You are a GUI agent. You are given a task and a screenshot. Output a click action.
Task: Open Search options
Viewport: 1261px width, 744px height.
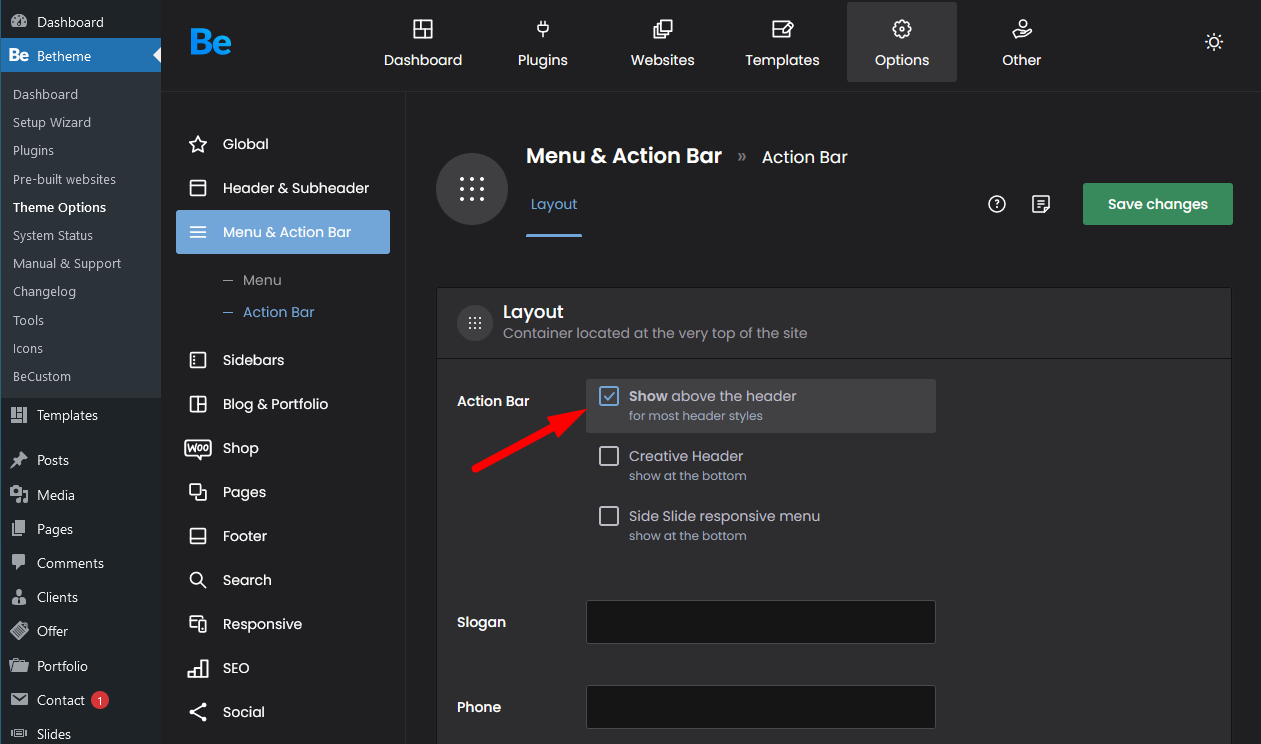click(x=283, y=580)
